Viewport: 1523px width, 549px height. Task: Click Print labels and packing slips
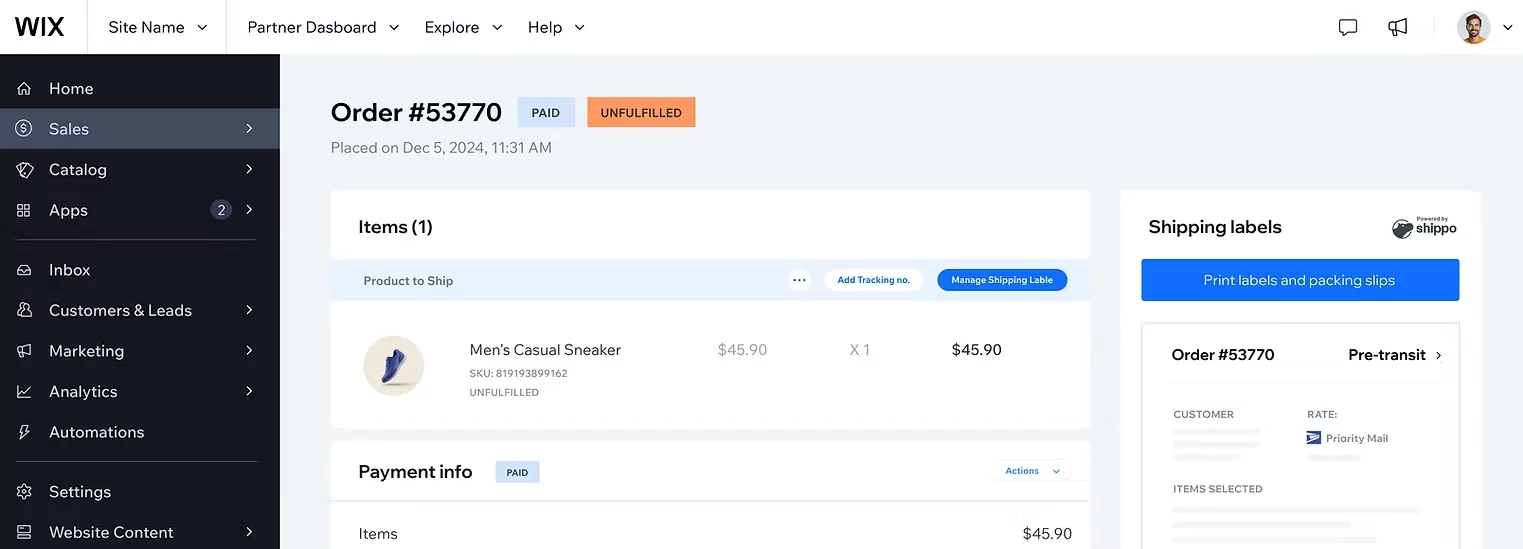click(1299, 280)
